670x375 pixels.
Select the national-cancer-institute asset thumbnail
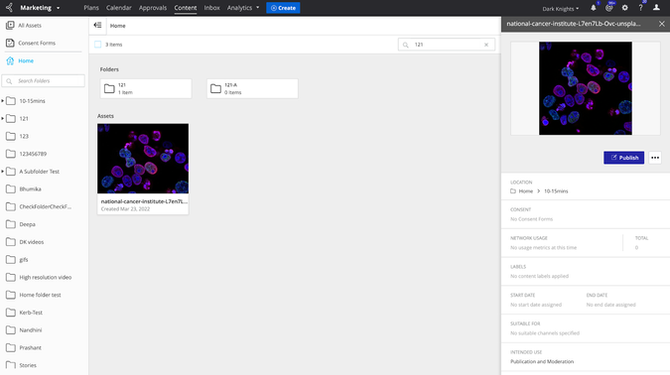pyautogui.click(x=143, y=158)
